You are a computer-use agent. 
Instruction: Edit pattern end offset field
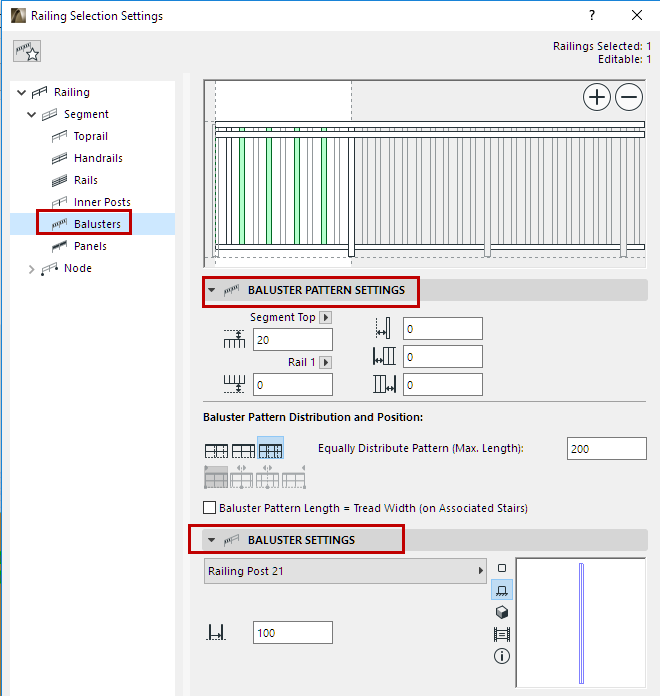pyautogui.click(x=443, y=384)
